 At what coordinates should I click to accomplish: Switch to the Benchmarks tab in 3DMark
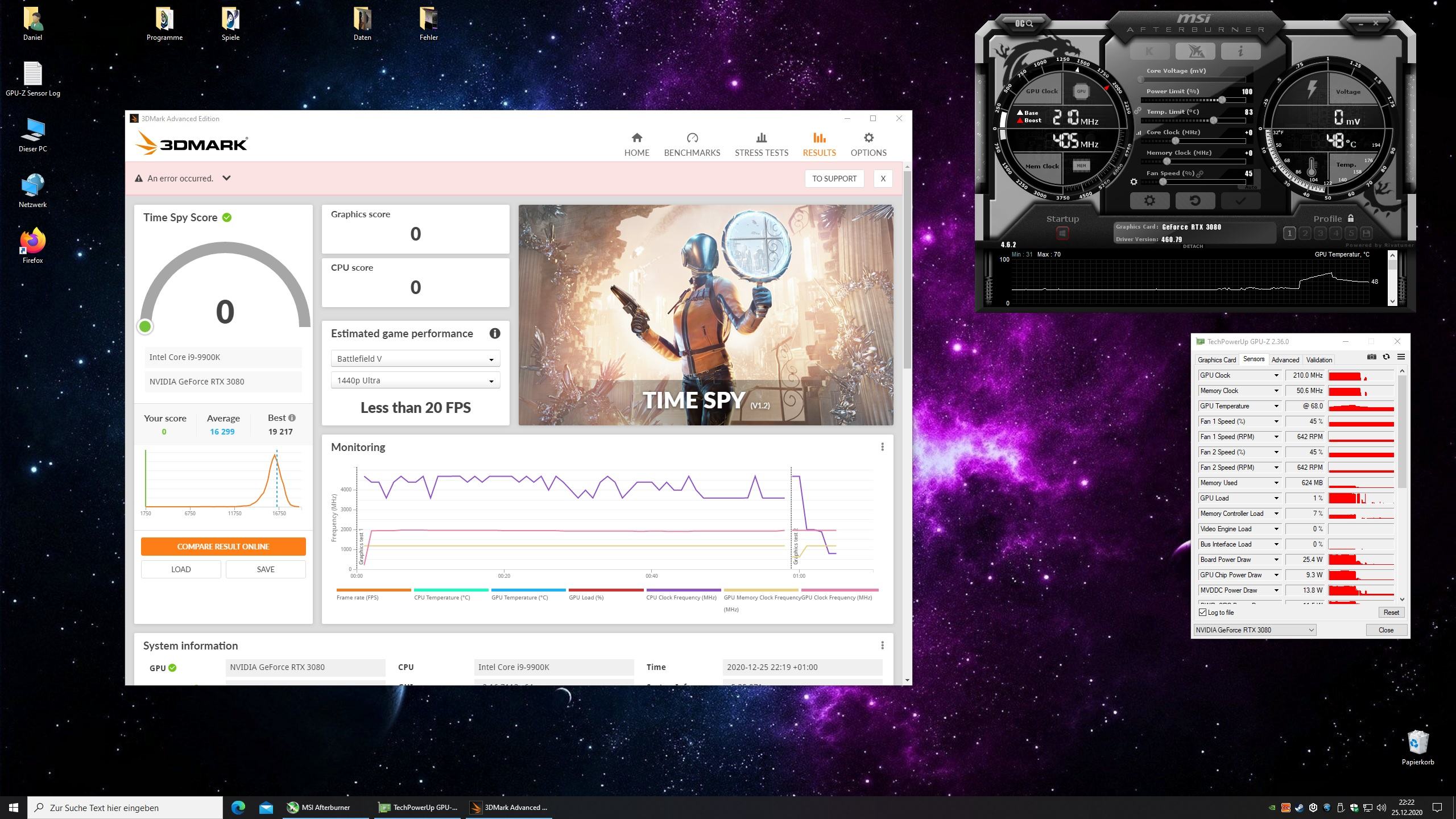[x=692, y=144]
